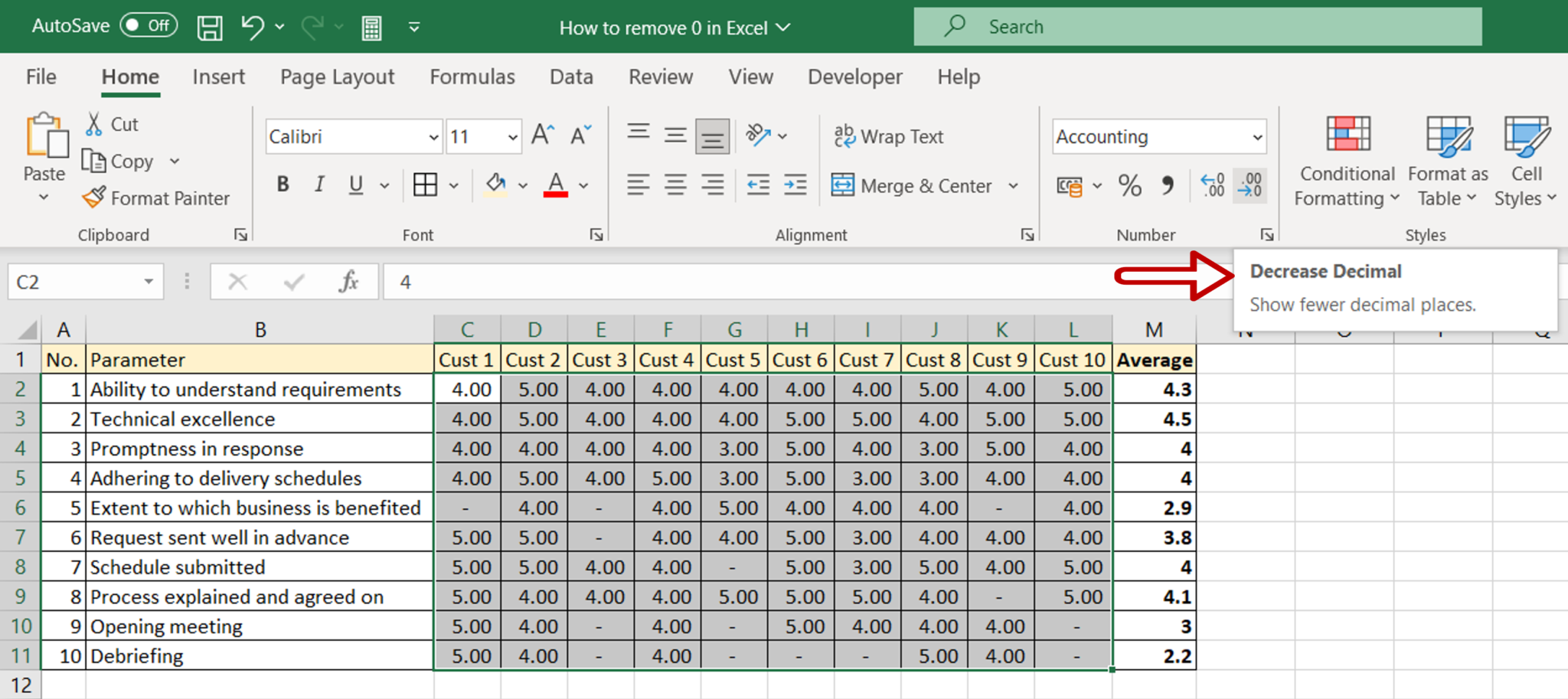This screenshot has height=699, width=1568.
Task: Click the Format as Table icon
Action: tap(1449, 136)
